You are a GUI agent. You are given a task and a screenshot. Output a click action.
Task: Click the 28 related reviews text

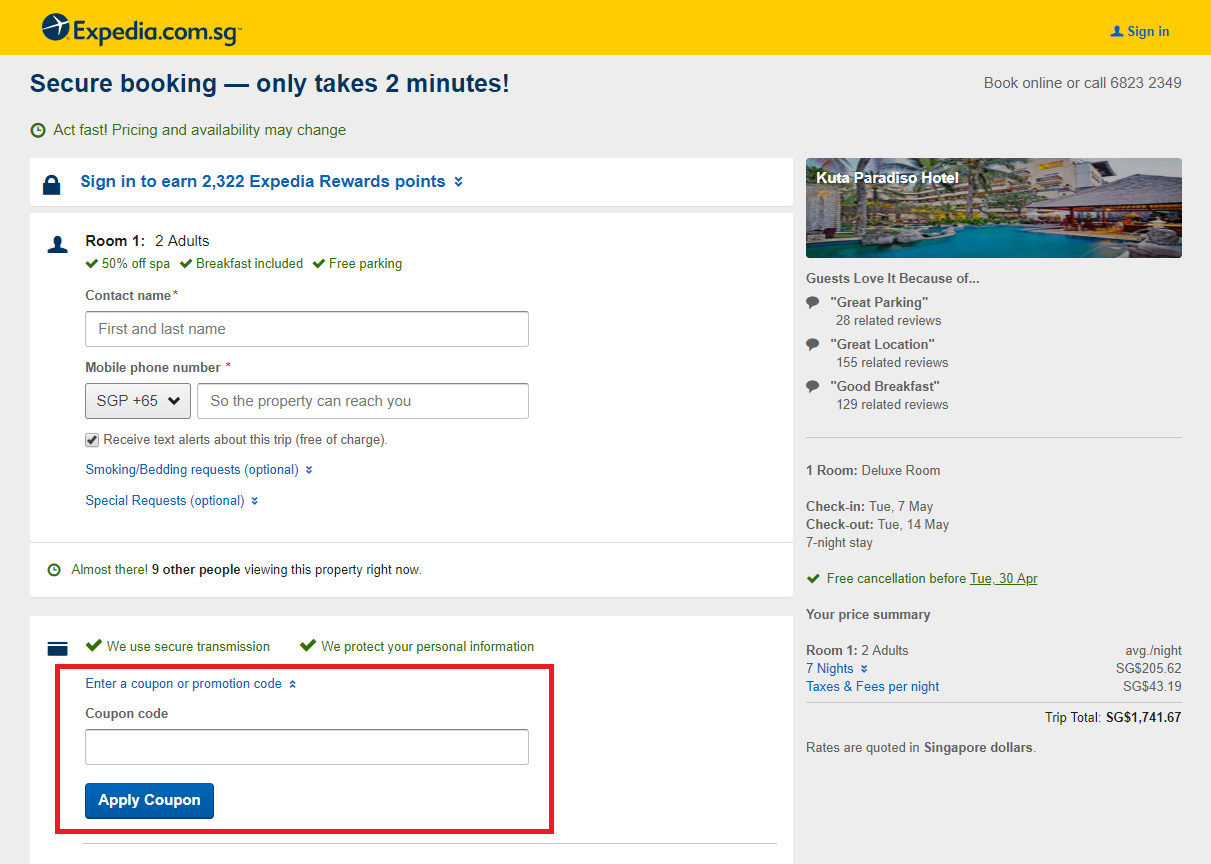[x=889, y=321]
